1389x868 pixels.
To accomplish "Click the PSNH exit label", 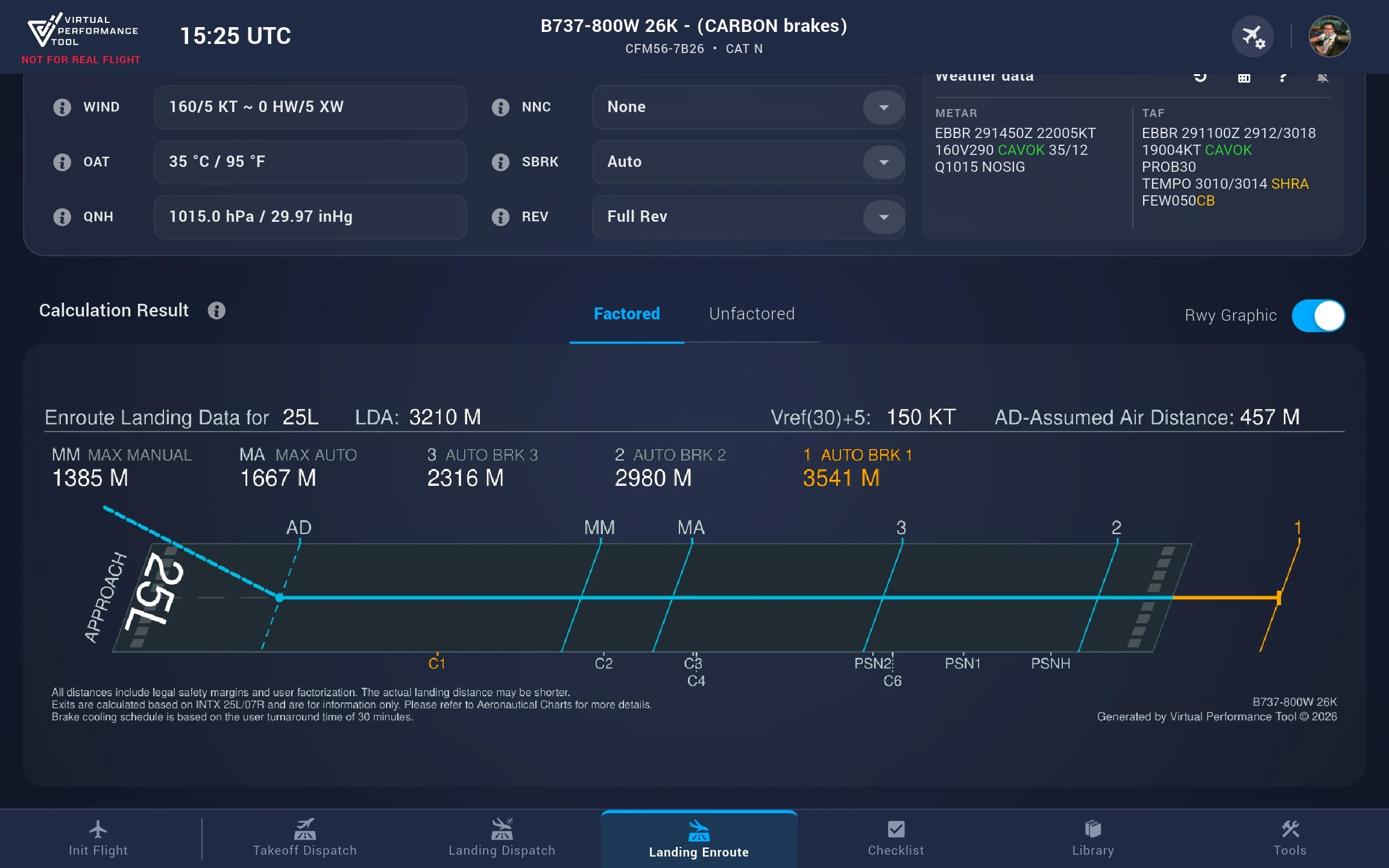I will coord(1050,664).
